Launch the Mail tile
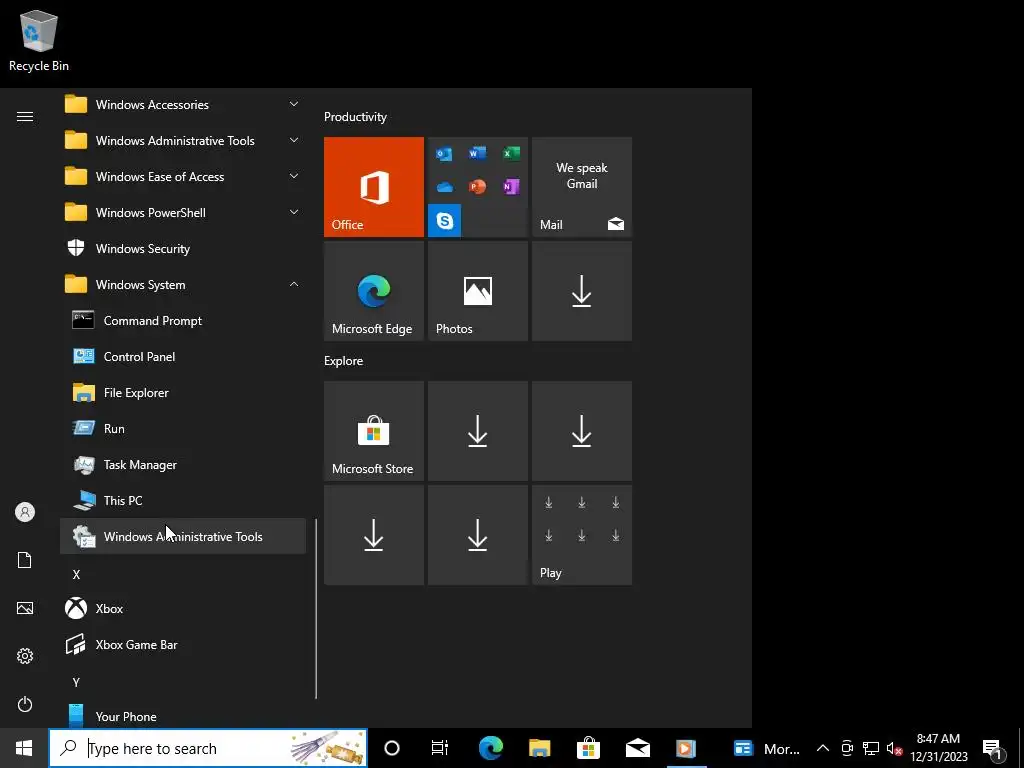Screen dimensions: 1024x768 (582, 187)
